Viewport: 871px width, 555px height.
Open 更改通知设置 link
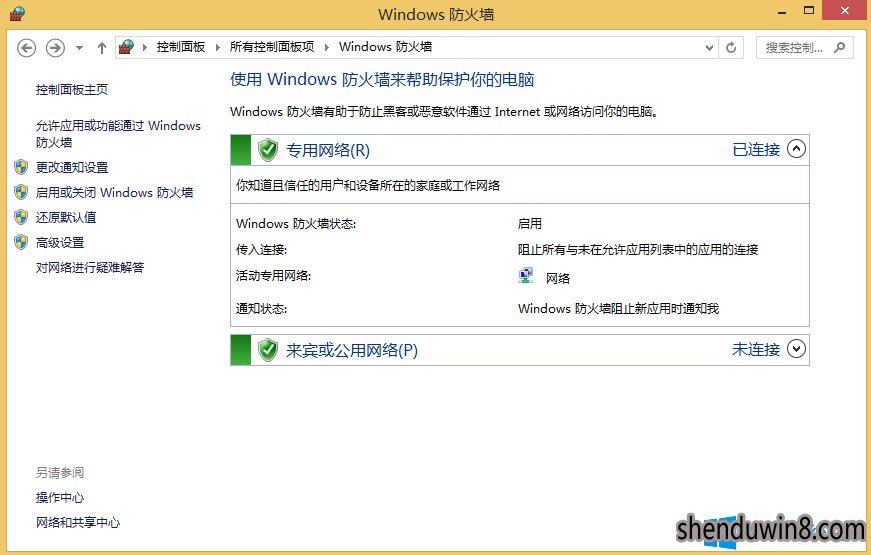72,167
